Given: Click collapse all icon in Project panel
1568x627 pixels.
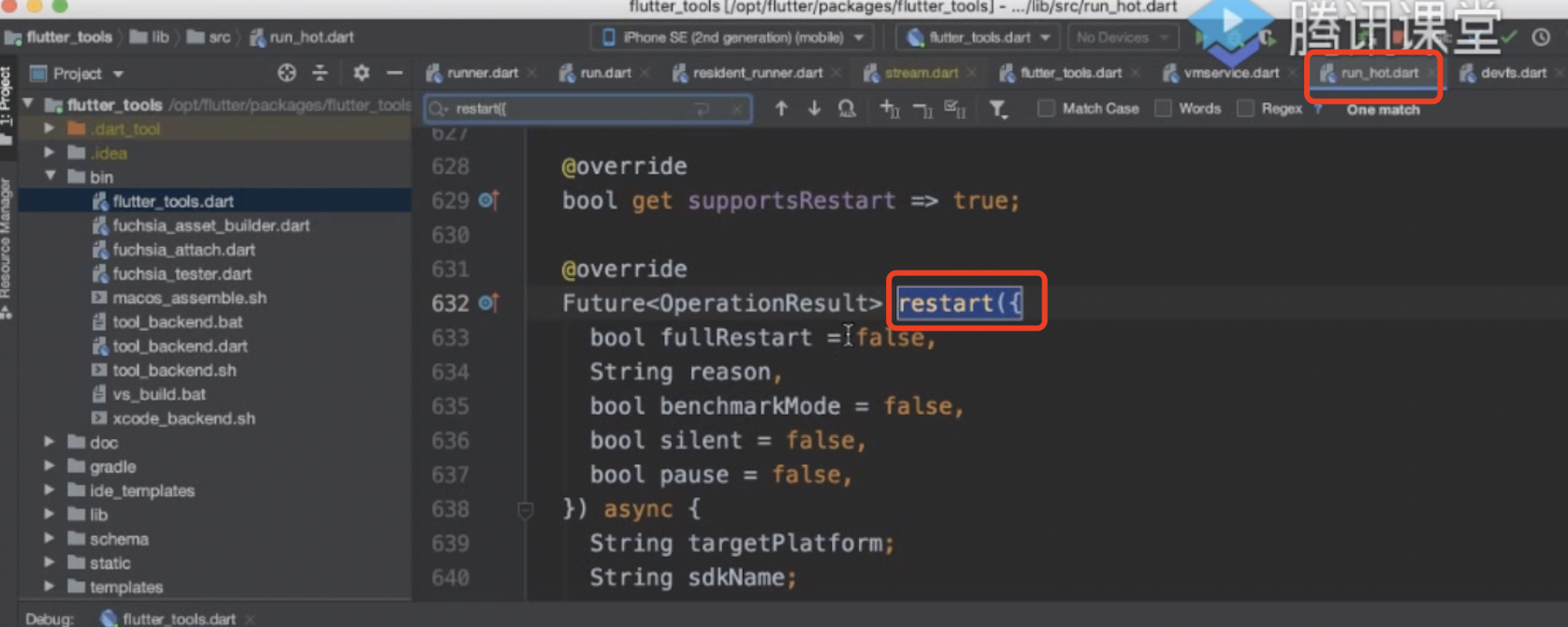Looking at the screenshot, I should coord(320,73).
